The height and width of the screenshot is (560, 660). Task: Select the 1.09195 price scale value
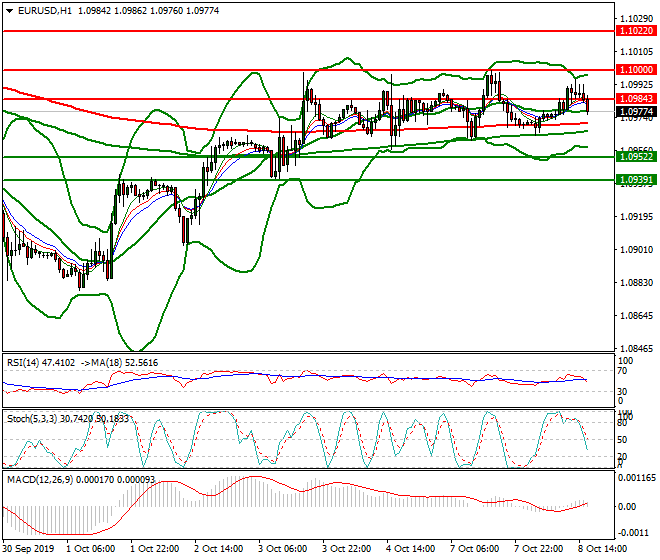tap(637, 216)
